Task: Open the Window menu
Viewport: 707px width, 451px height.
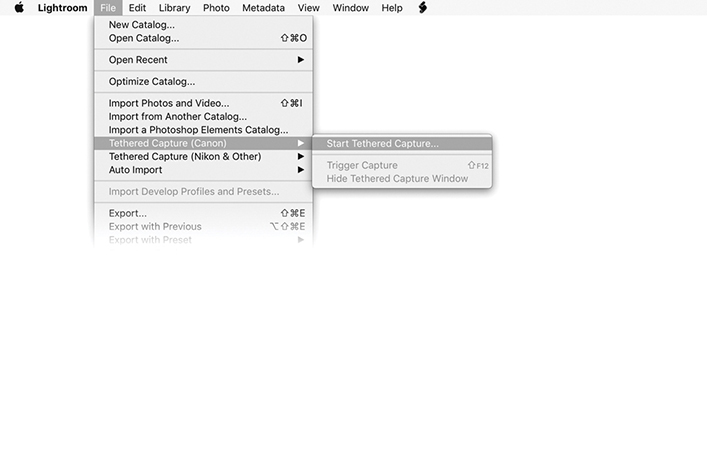Action: [350, 8]
